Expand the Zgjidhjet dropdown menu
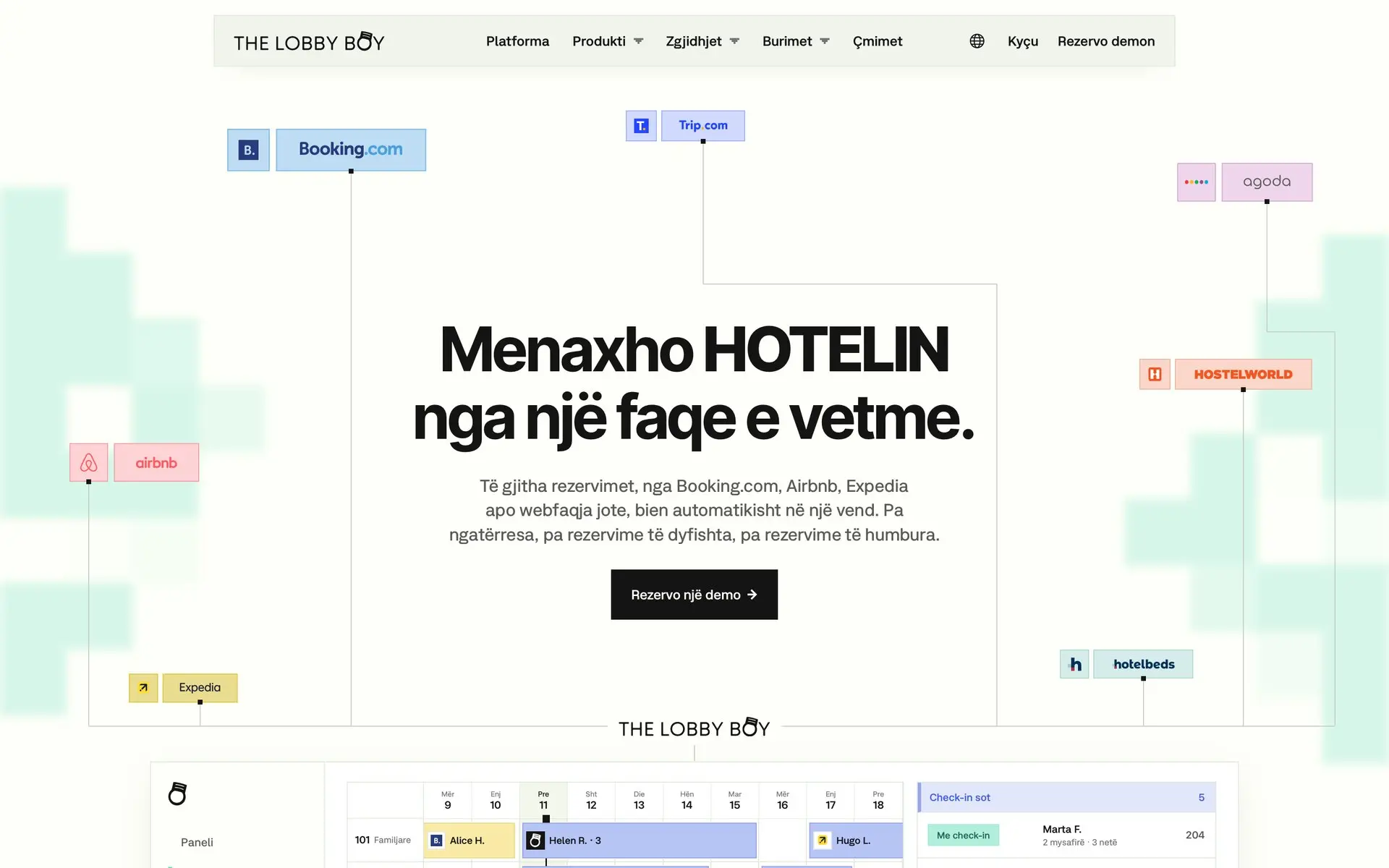The width and height of the screenshot is (1389, 868). tap(702, 41)
